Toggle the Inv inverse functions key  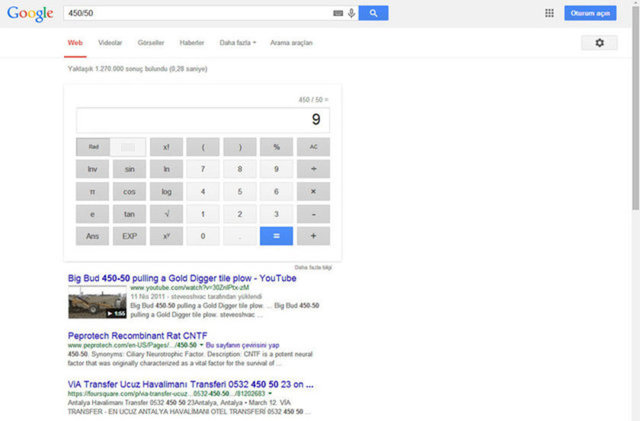point(92,169)
